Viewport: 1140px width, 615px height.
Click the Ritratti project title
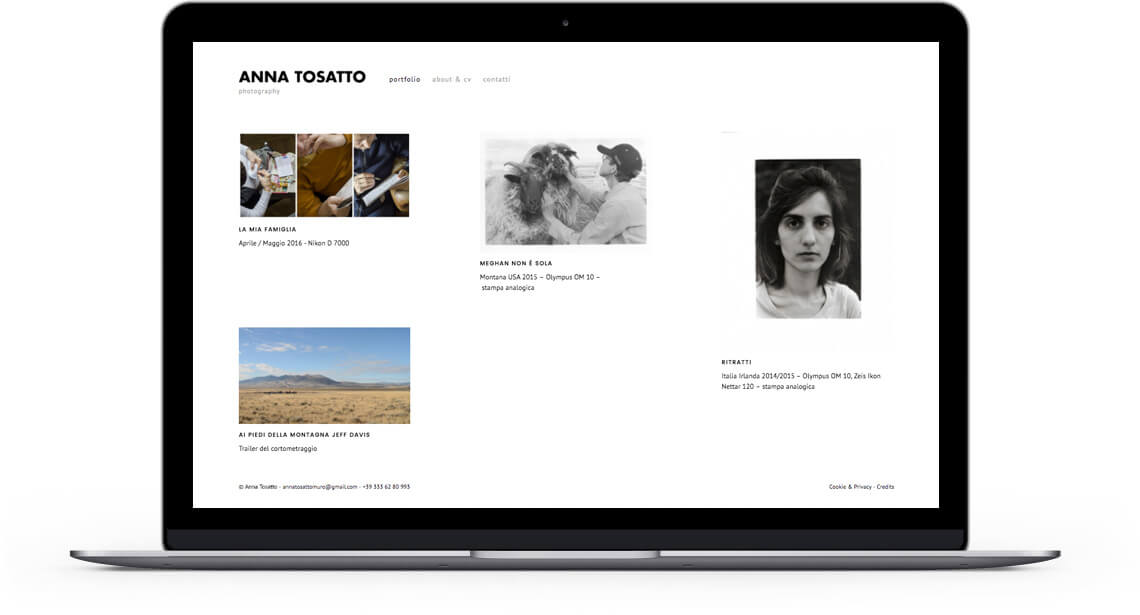click(736, 362)
